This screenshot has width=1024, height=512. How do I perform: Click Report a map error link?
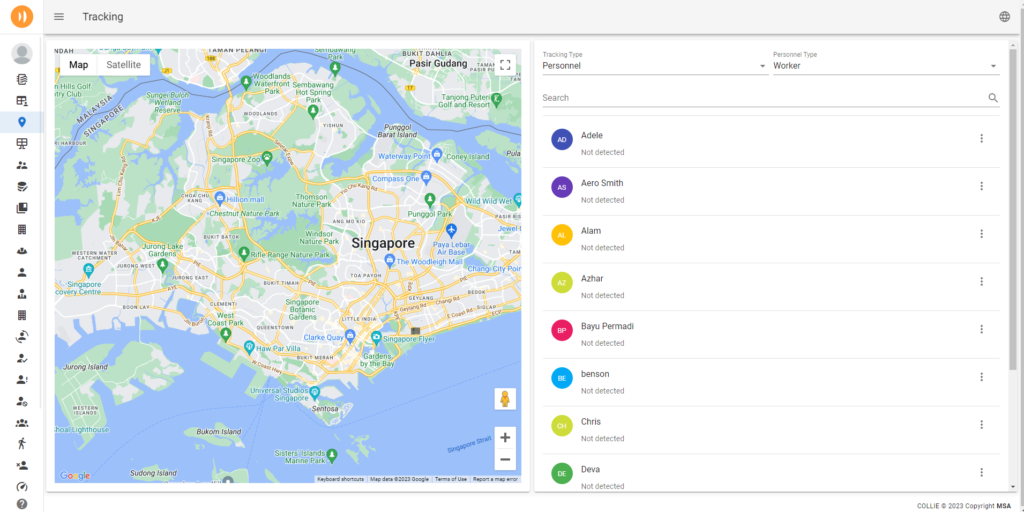click(x=495, y=479)
